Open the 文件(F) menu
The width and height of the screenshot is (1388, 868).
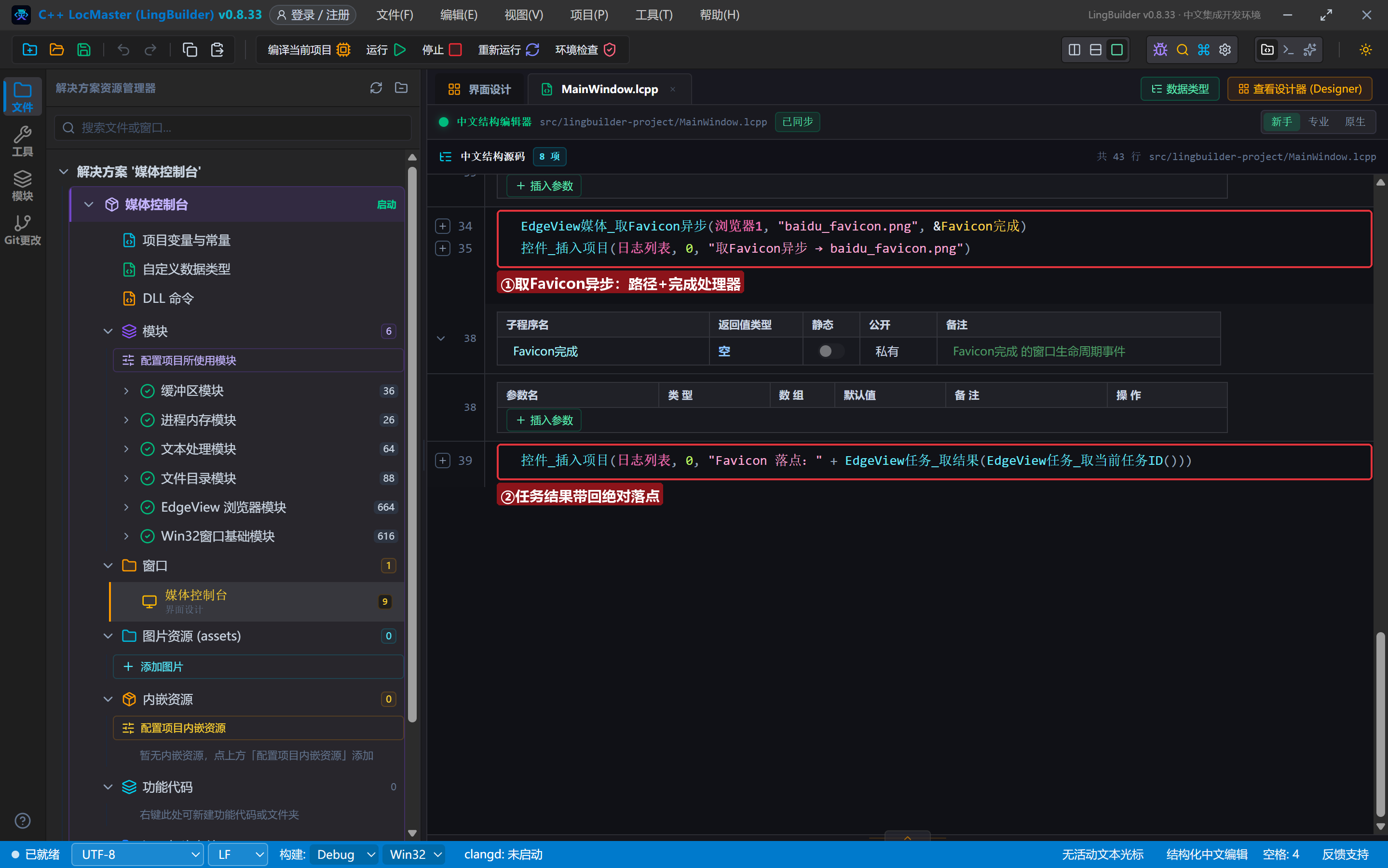pos(395,15)
